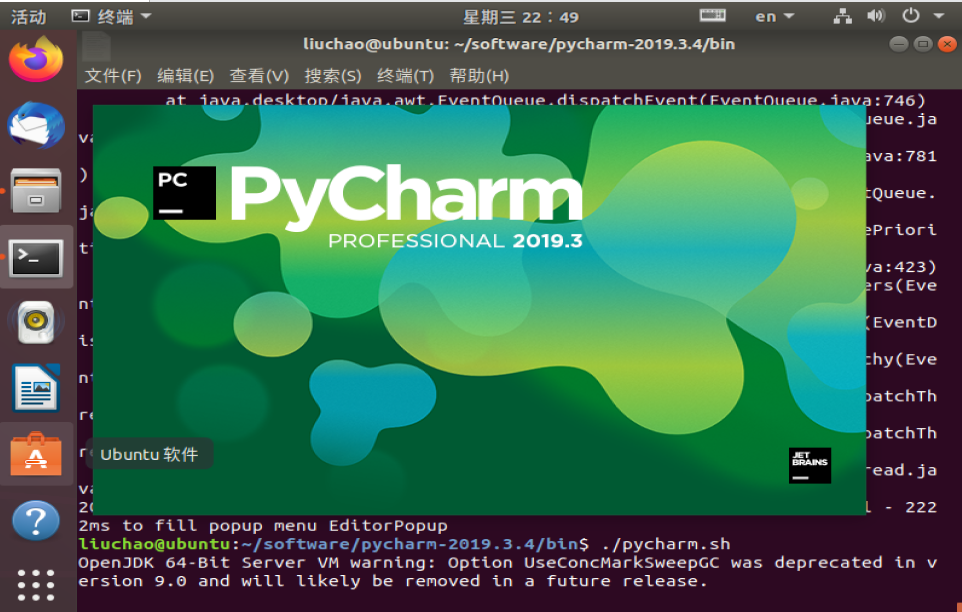The height and width of the screenshot is (612, 962).
Task: Open the 帮助(H) menu
Action: 479,76
